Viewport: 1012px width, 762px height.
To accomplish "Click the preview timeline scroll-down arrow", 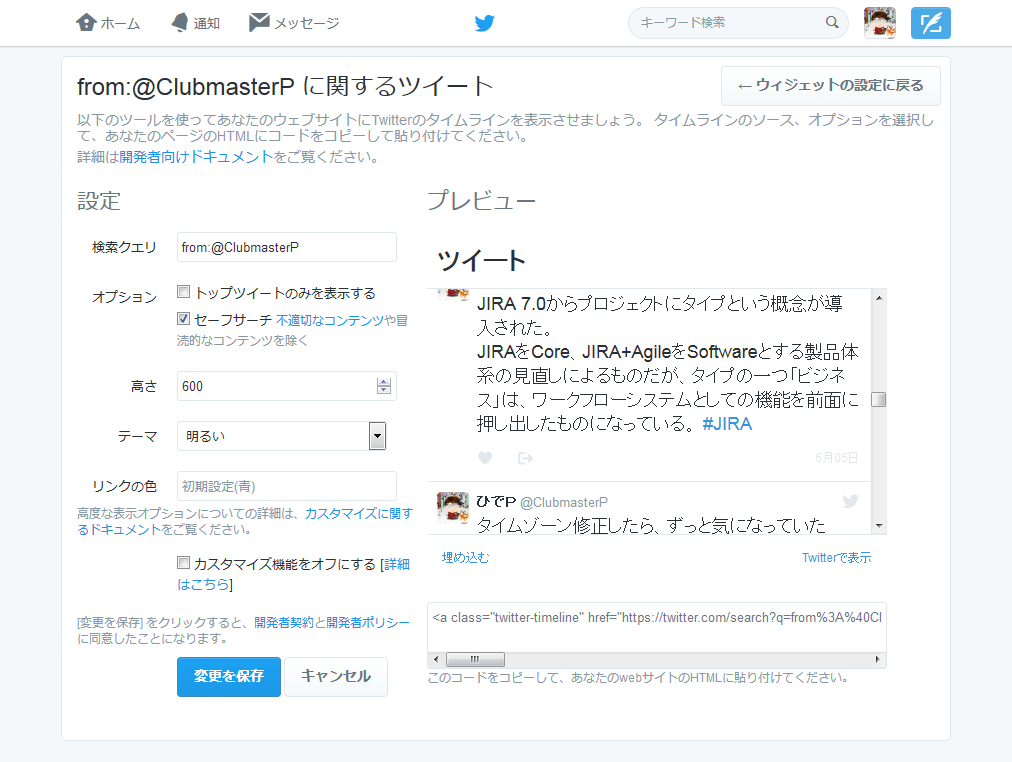I will [x=878, y=526].
